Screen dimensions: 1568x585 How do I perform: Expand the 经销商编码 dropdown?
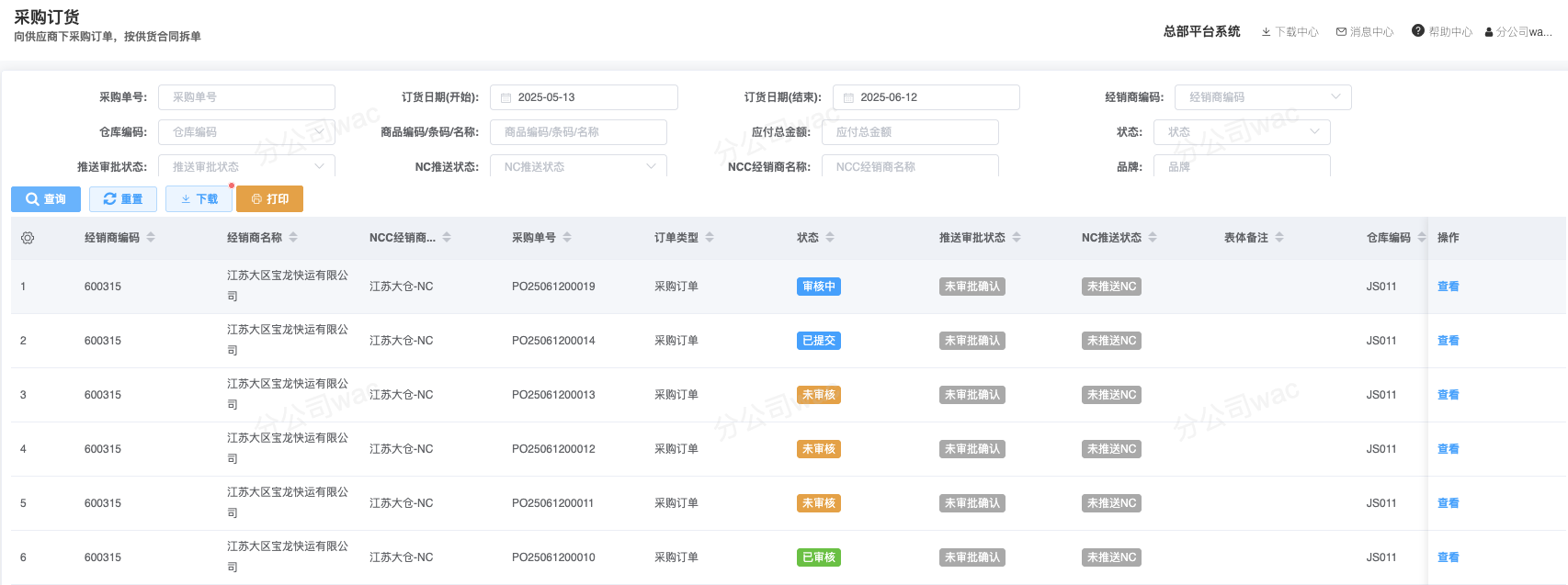click(x=1262, y=97)
